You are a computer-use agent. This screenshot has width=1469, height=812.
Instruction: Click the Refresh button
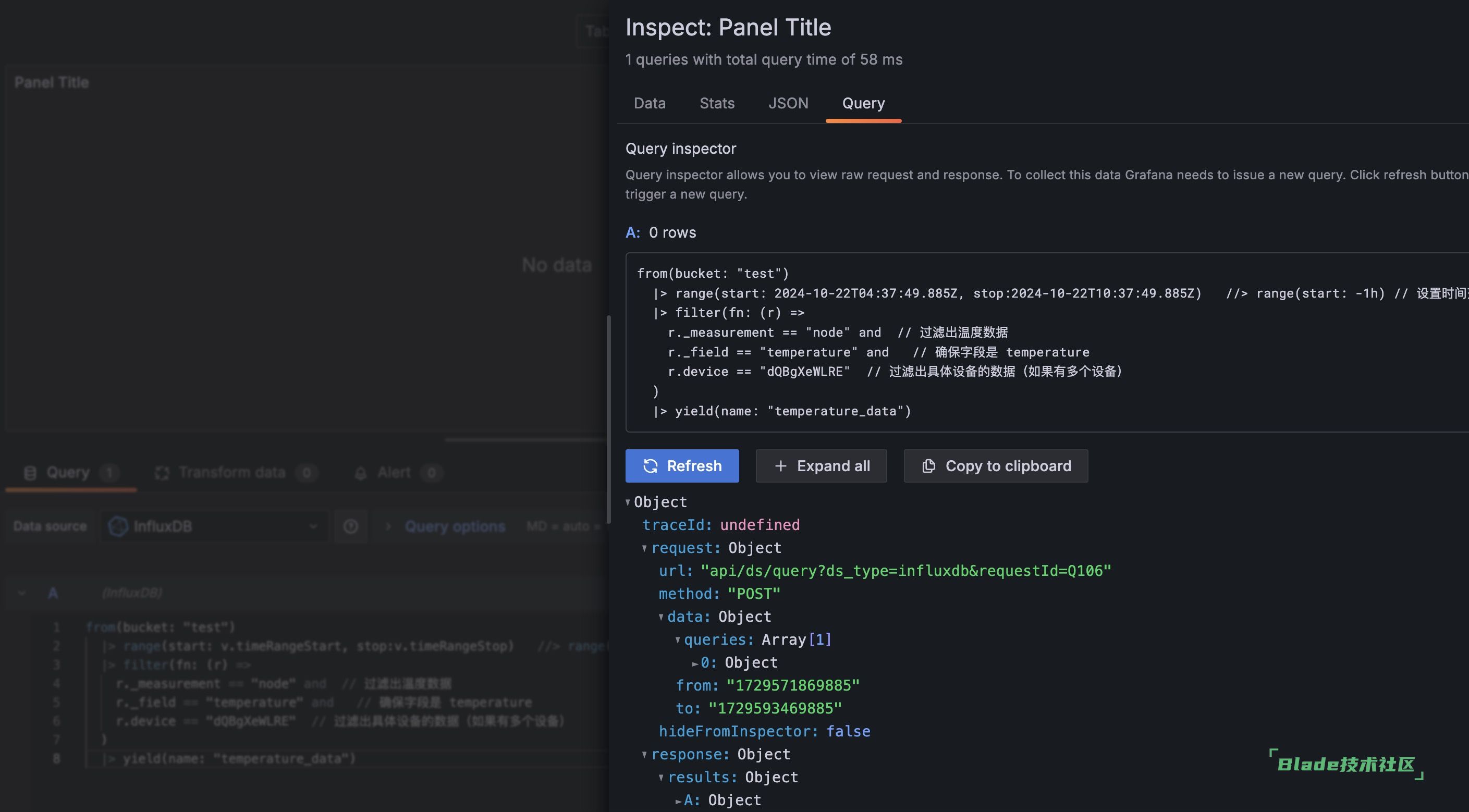point(682,465)
